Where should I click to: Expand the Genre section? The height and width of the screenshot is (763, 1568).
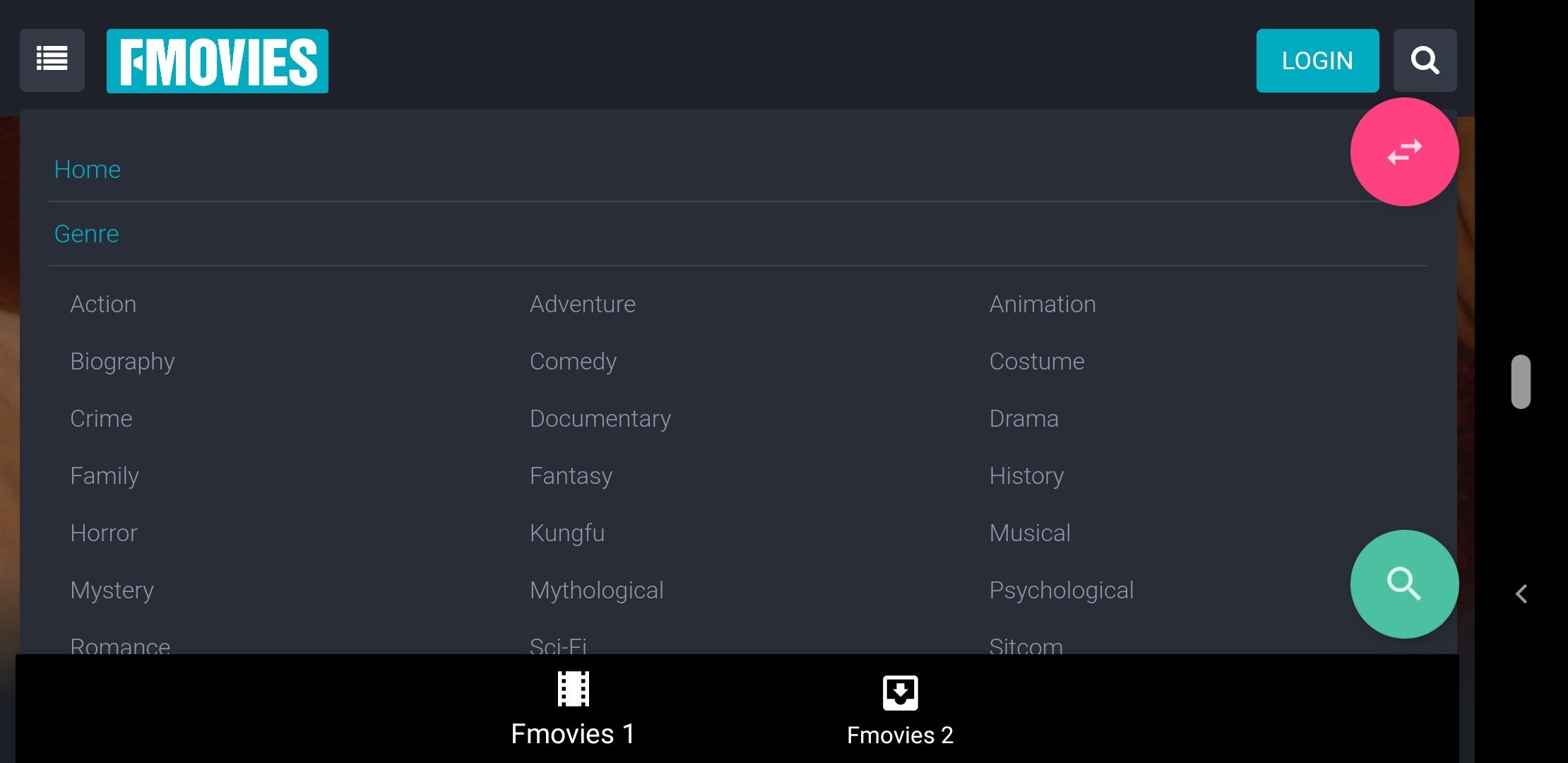click(86, 233)
